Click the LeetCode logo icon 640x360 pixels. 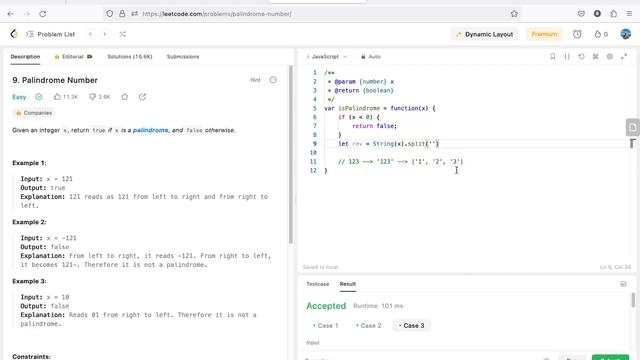click(14, 34)
